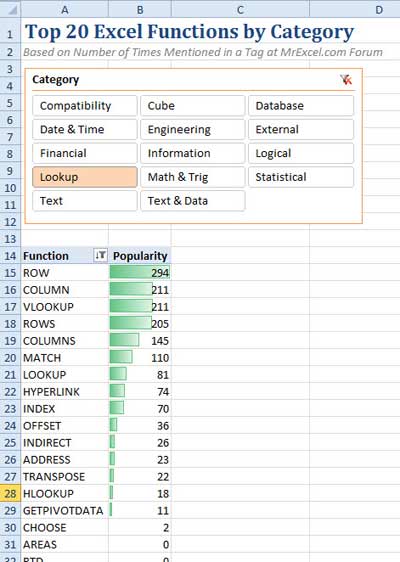Select highlighted row 28 header
Image resolution: width=400 pixels, height=562 pixels.
point(10,494)
